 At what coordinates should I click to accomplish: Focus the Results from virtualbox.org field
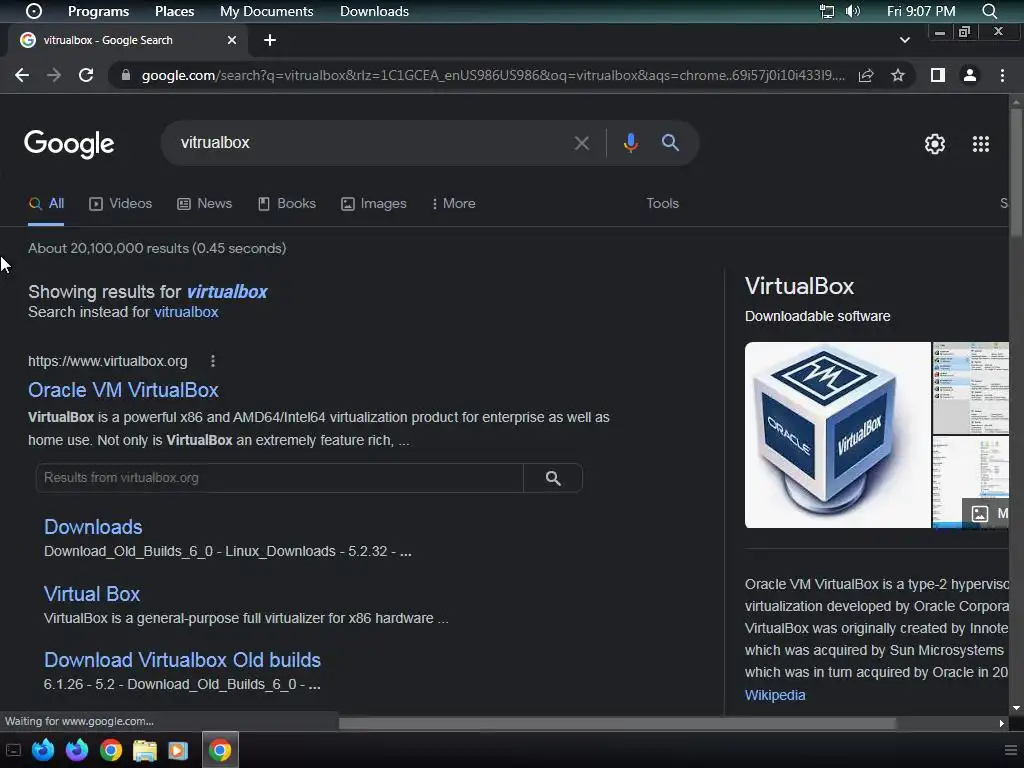click(x=280, y=478)
